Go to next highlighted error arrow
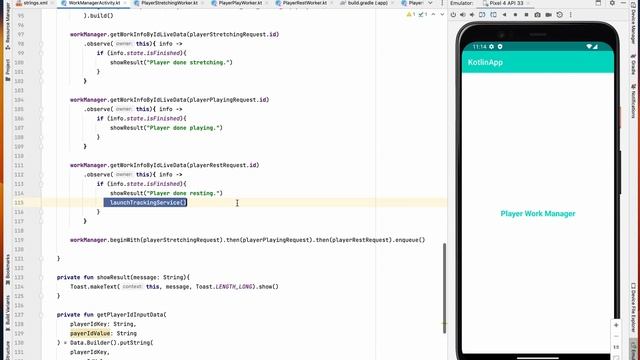The height and width of the screenshot is (360, 640). coord(442,15)
